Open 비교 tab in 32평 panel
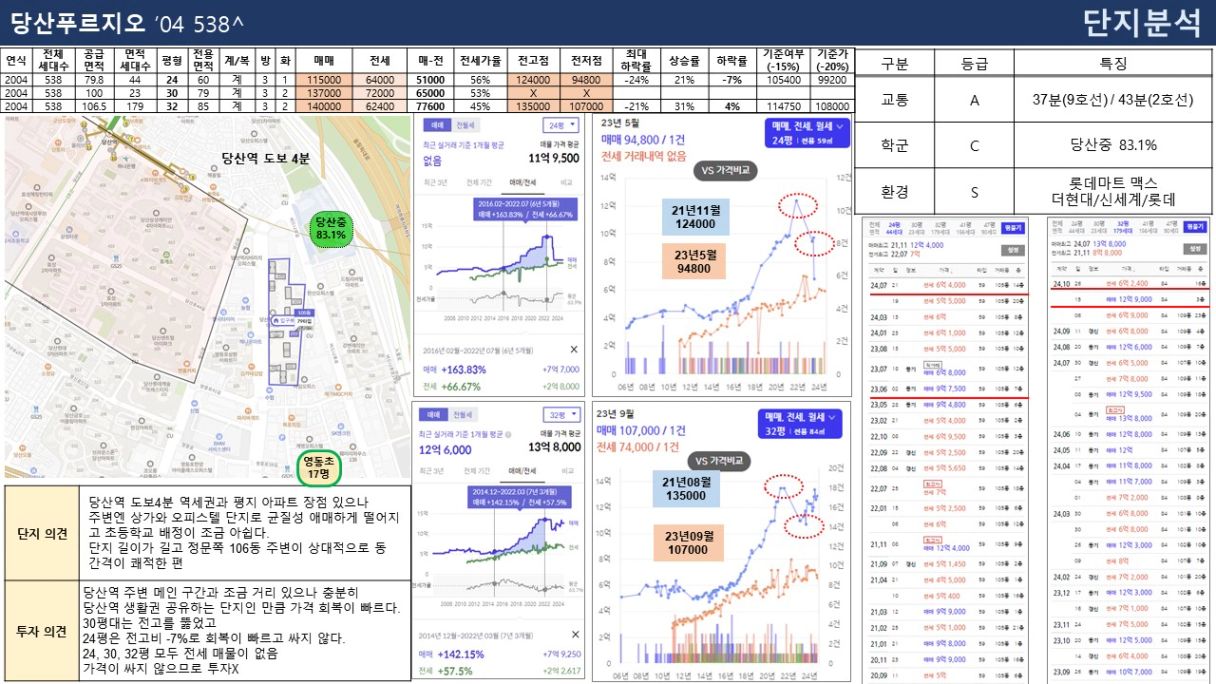This screenshot has width=1216, height=684. (x=566, y=470)
